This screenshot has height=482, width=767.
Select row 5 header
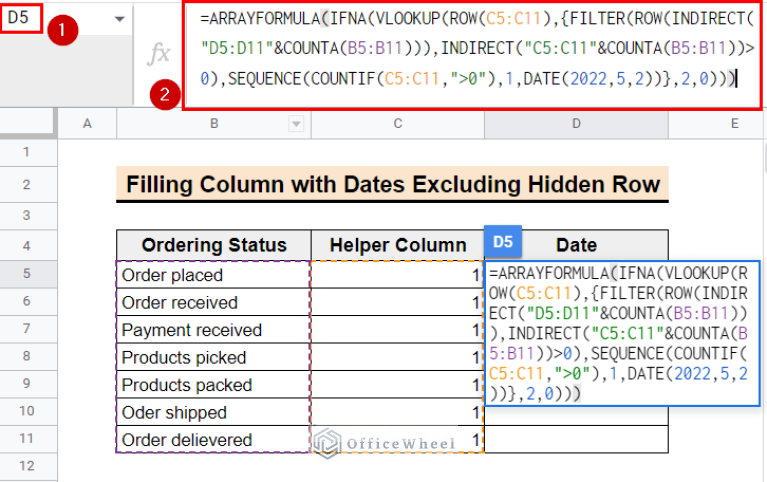pyautogui.click(x=27, y=274)
